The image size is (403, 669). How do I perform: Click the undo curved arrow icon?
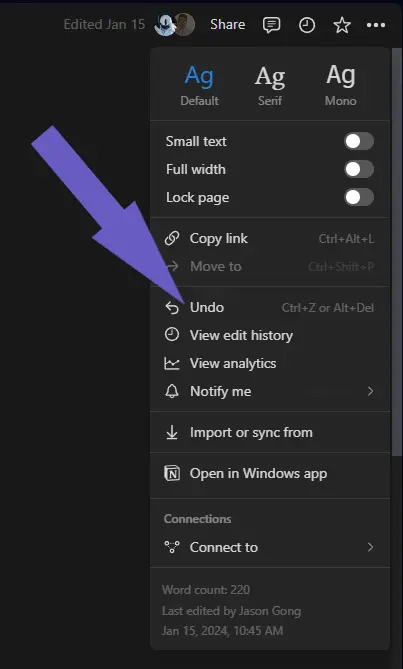coord(172,307)
